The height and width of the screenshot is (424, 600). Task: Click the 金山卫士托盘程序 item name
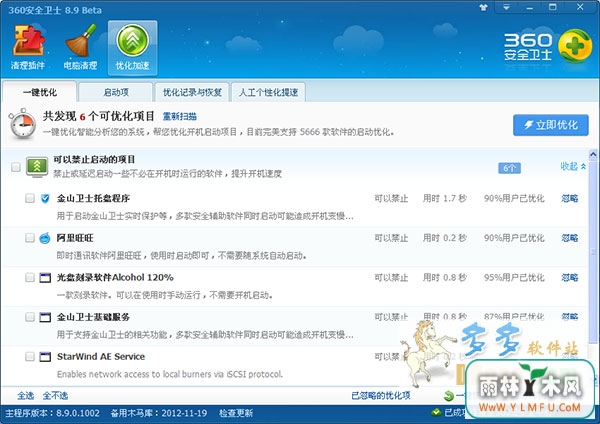93,198
